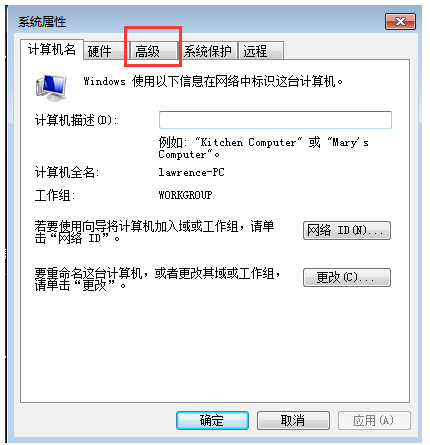Click the WORKGROUP value text
Image resolution: width=430 pixels, height=445 pixels.
pyautogui.click(x=185, y=195)
